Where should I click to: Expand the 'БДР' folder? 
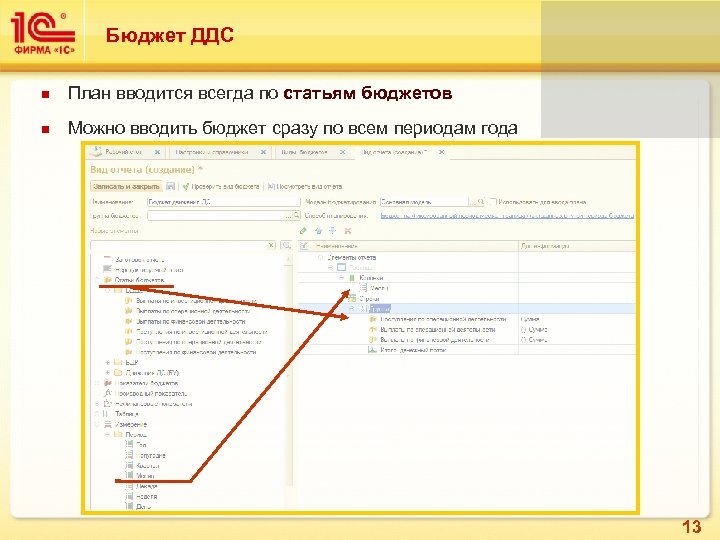(x=107, y=362)
